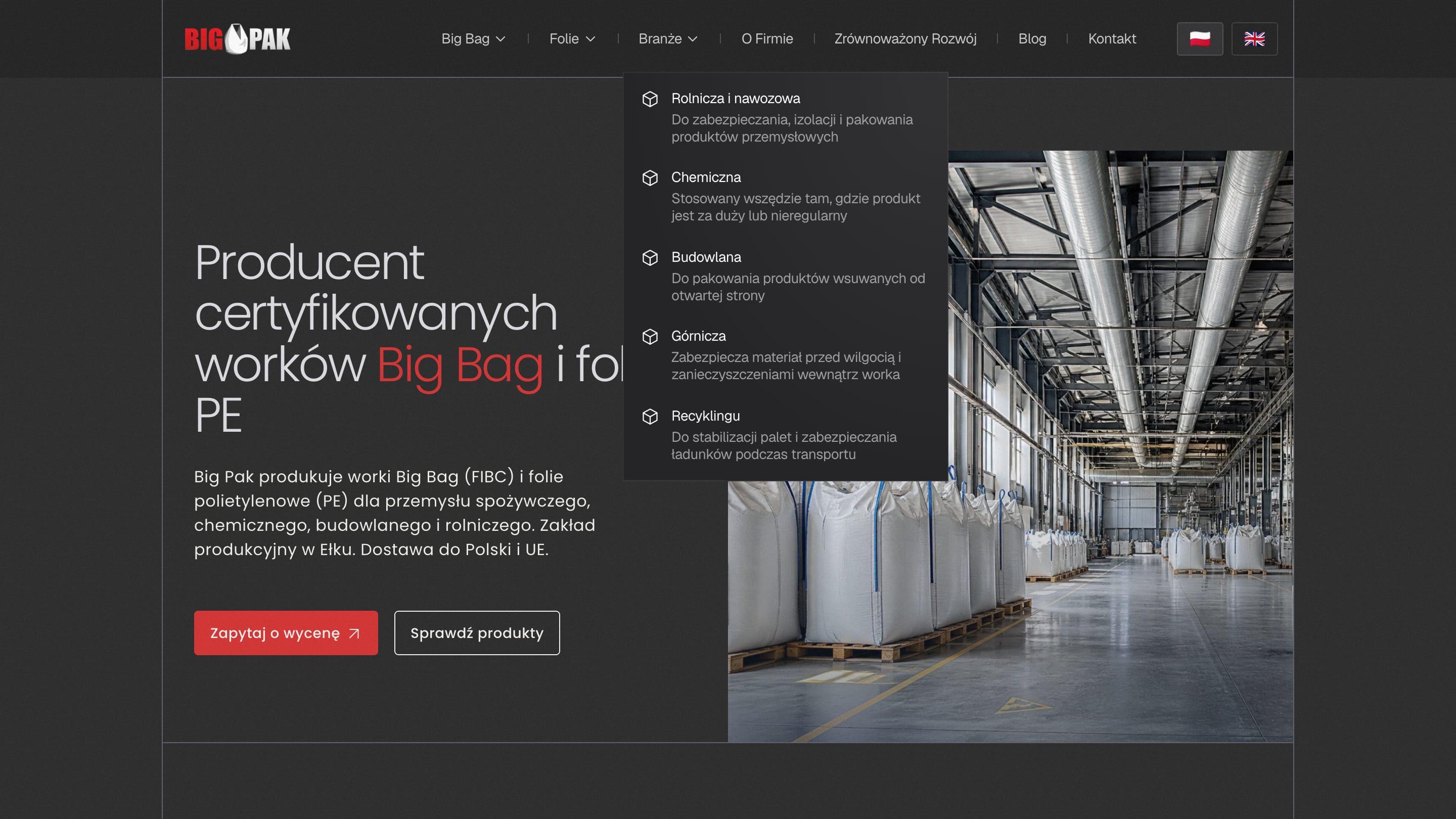Open Zrównoważony Rozwój page
1456x819 pixels.
pyautogui.click(x=905, y=39)
